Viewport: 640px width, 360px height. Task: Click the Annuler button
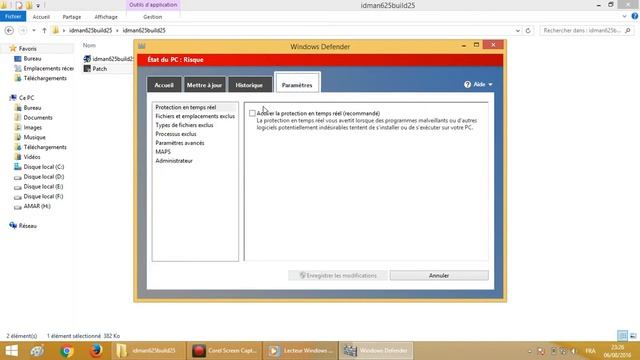pos(439,276)
